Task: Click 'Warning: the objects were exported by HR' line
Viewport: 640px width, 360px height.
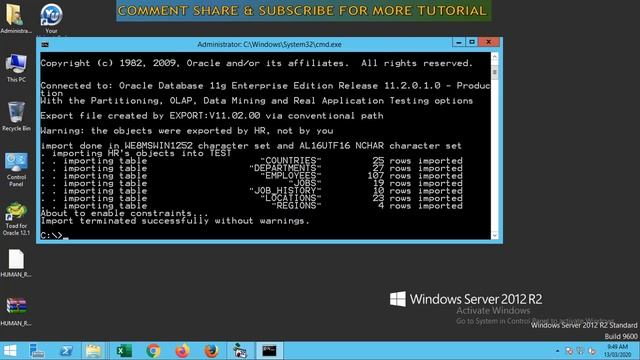Action: point(187,131)
